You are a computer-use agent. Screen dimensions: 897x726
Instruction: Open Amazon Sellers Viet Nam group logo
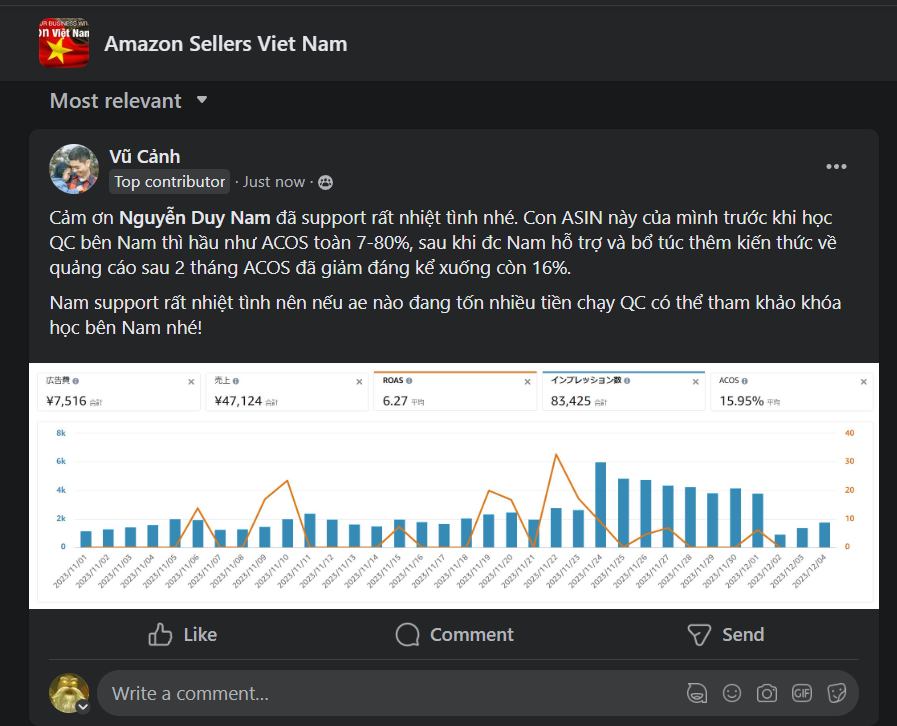point(64,43)
